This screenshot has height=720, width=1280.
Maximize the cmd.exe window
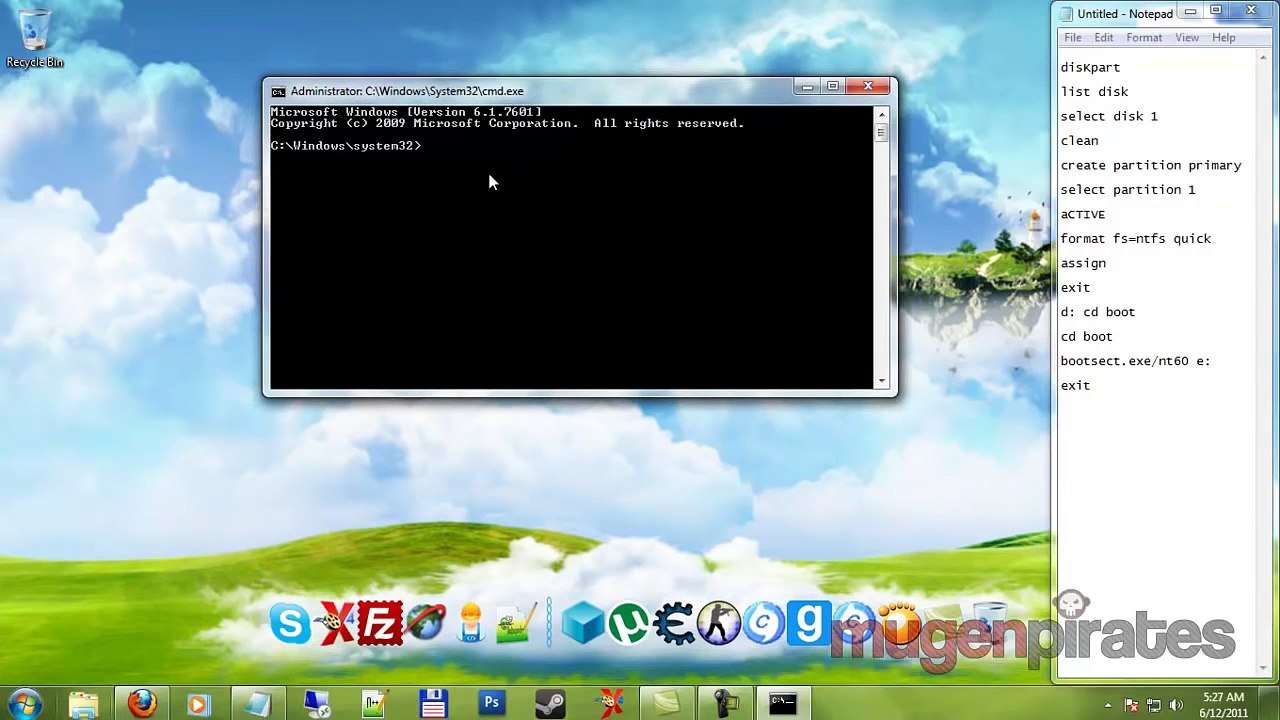point(832,86)
